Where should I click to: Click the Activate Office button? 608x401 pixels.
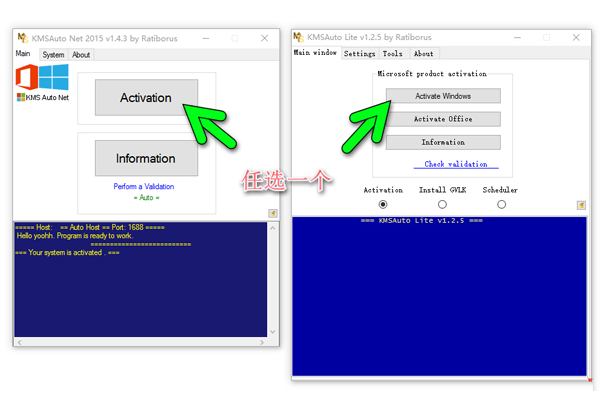(x=442, y=119)
